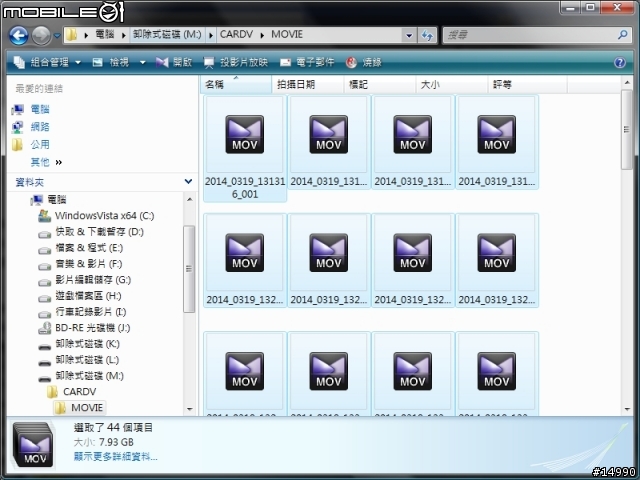Open the address bar history dropdown
The image size is (640, 480).
pyautogui.click(x=409, y=36)
